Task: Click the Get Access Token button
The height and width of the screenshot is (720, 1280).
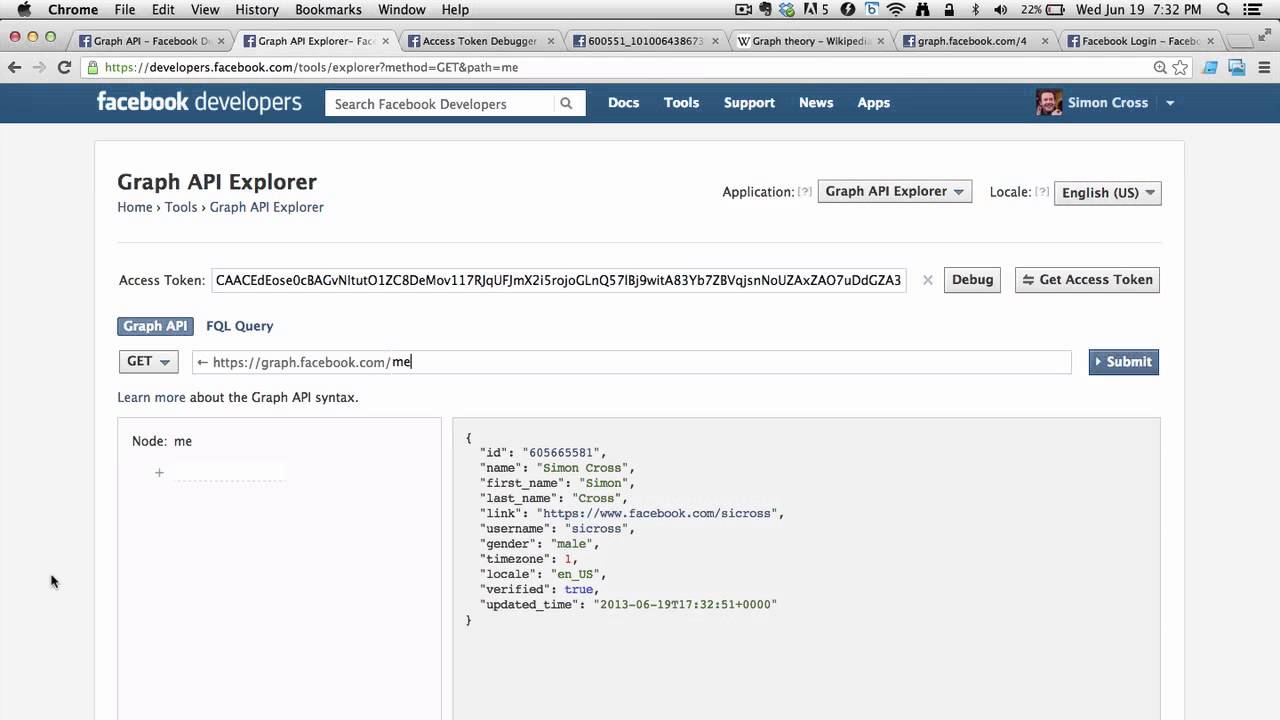Action: [1087, 280]
